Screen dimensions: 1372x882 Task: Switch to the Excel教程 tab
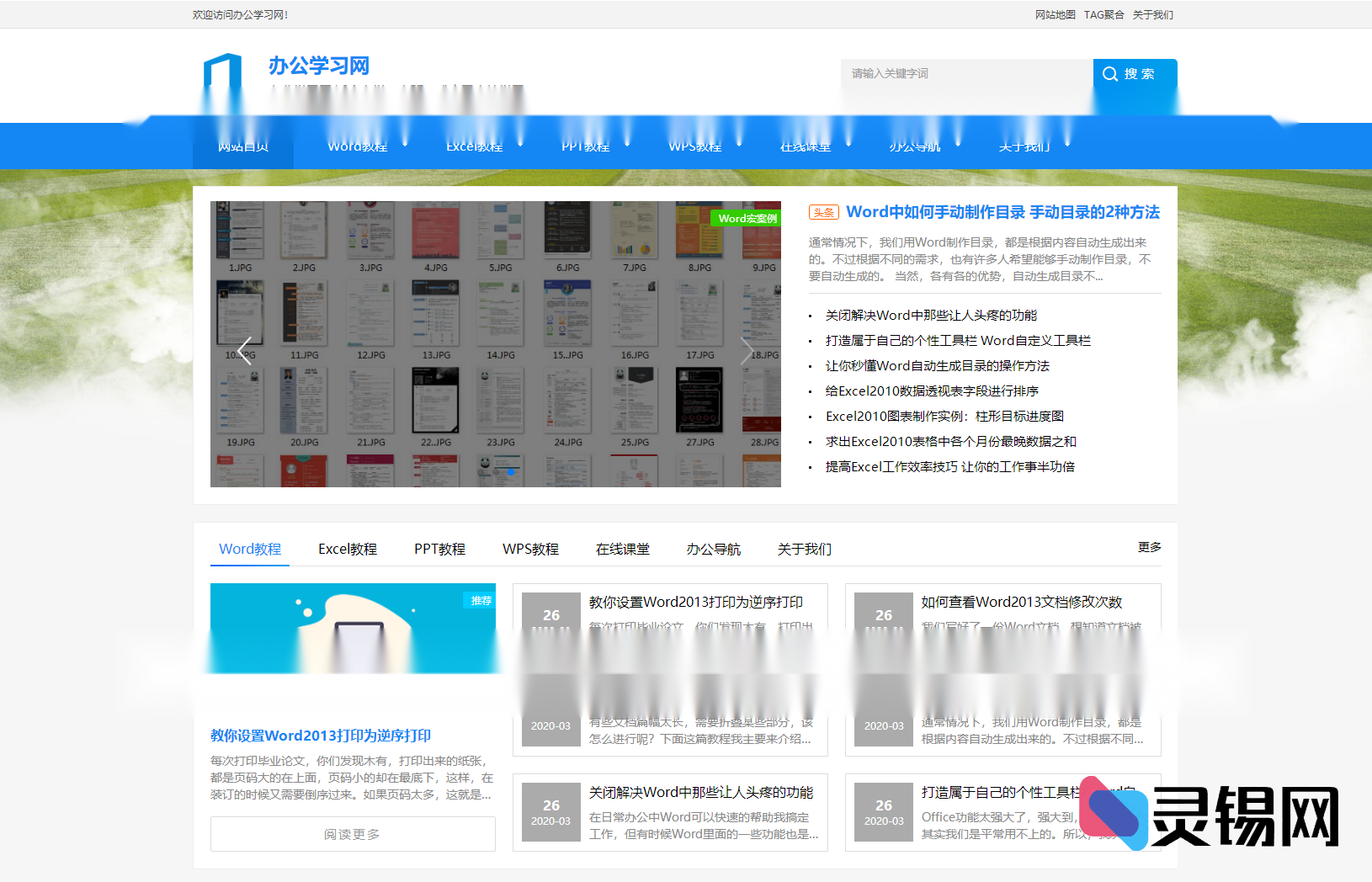pyautogui.click(x=348, y=549)
